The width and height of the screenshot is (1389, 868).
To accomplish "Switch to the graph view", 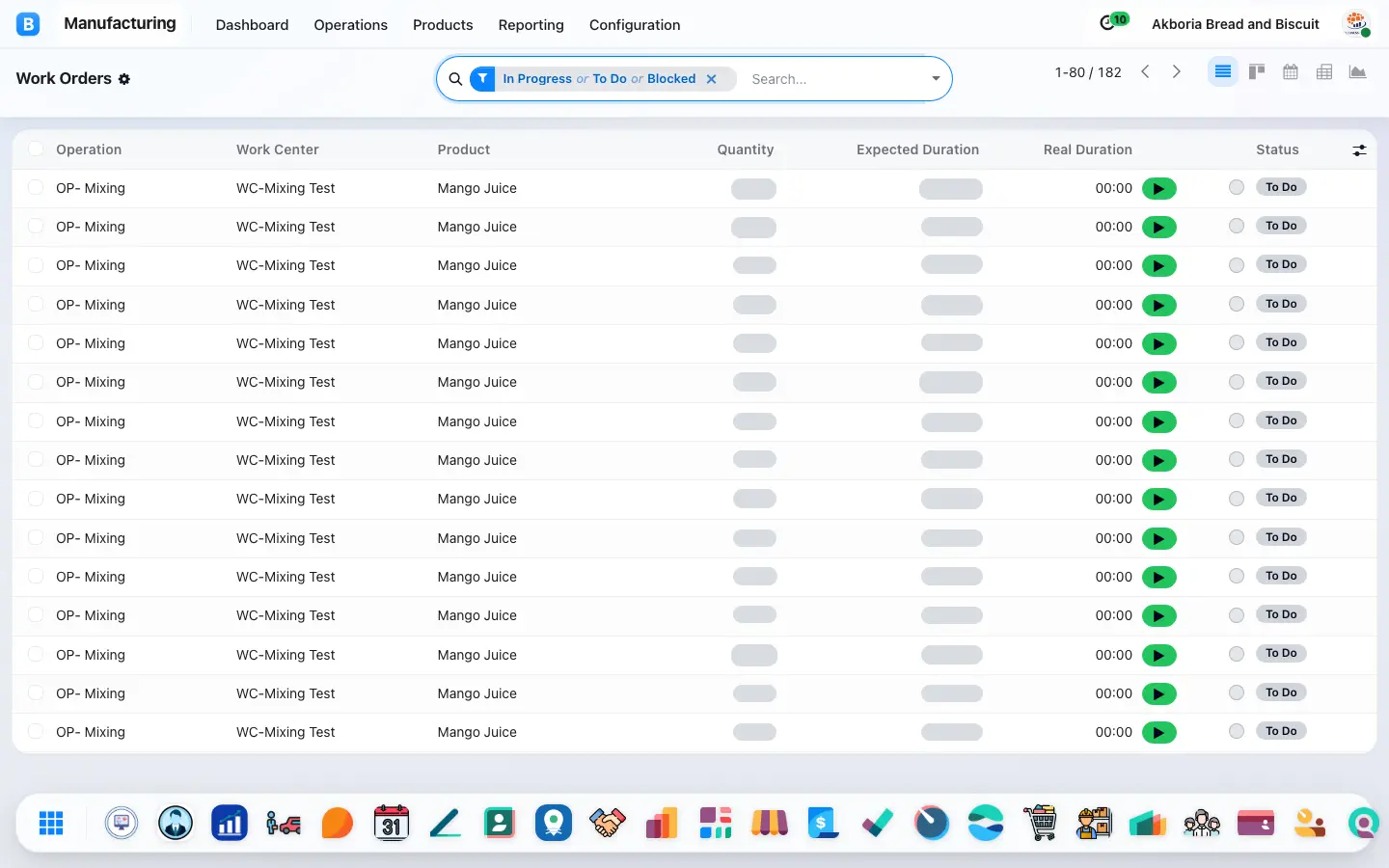I will click(1358, 71).
